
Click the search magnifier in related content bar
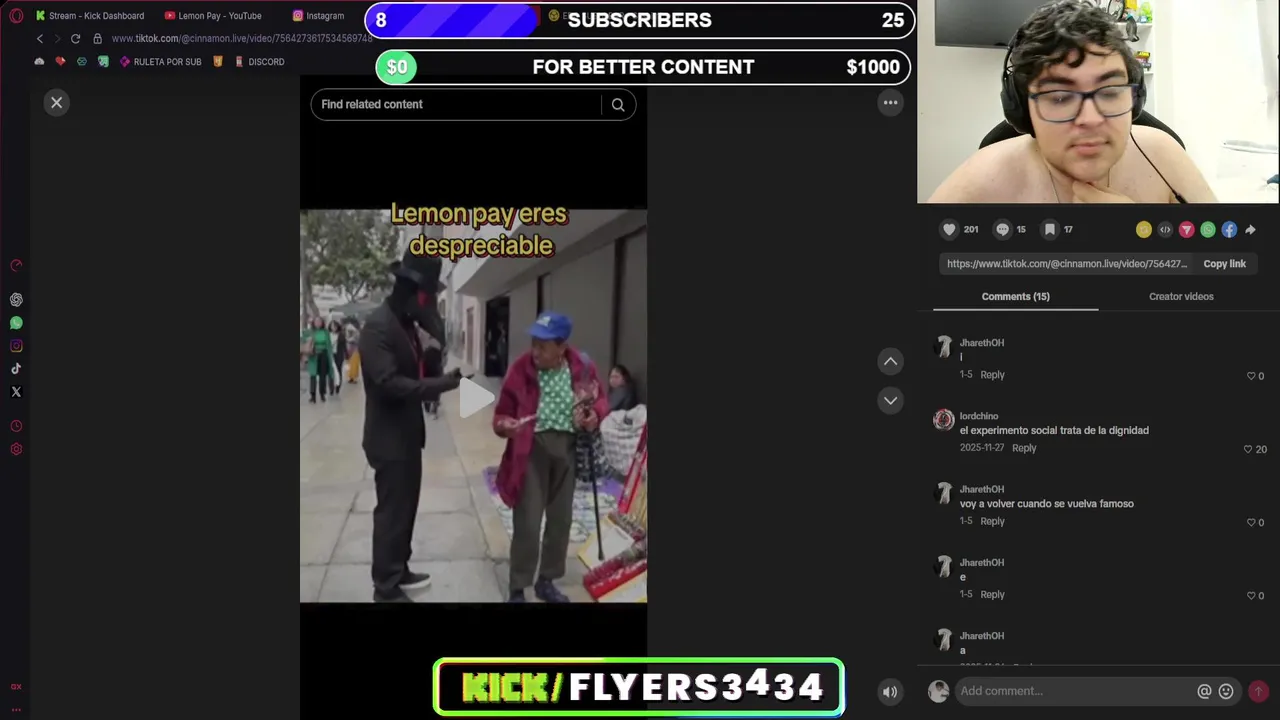click(618, 104)
